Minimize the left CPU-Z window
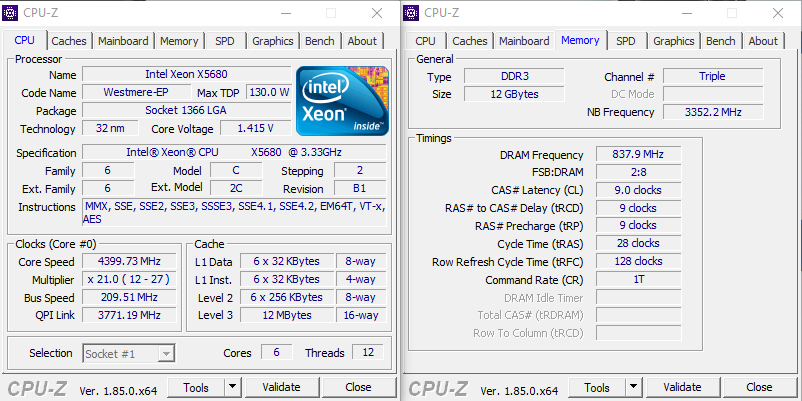The height and width of the screenshot is (401, 802). (x=329, y=13)
